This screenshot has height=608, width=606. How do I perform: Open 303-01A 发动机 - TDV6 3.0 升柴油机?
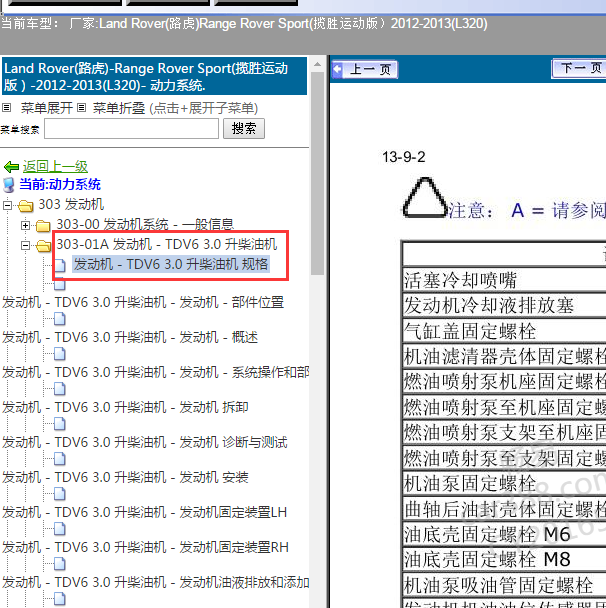point(167,244)
